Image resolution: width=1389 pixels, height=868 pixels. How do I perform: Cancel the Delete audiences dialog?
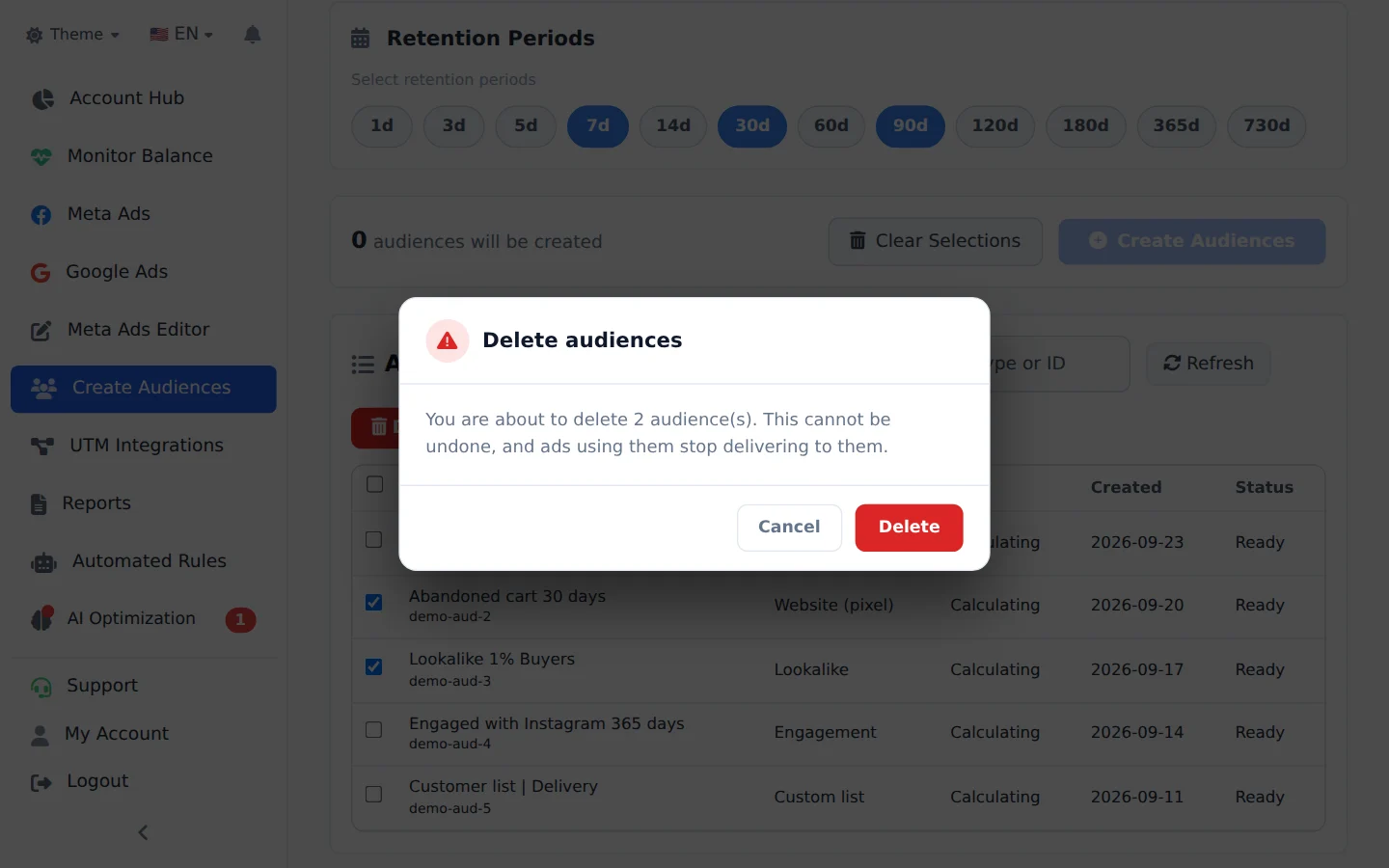[x=789, y=528]
